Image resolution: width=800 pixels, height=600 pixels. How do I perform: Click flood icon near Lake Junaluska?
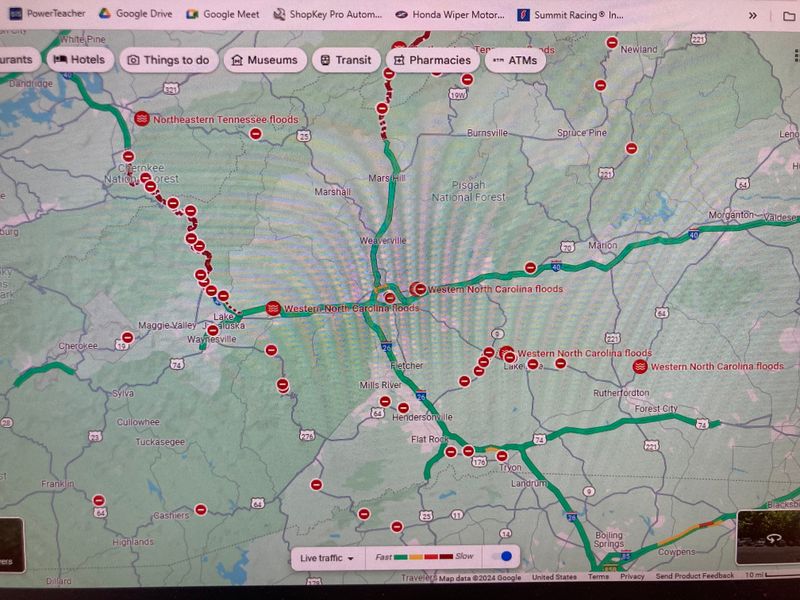coord(273,308)
